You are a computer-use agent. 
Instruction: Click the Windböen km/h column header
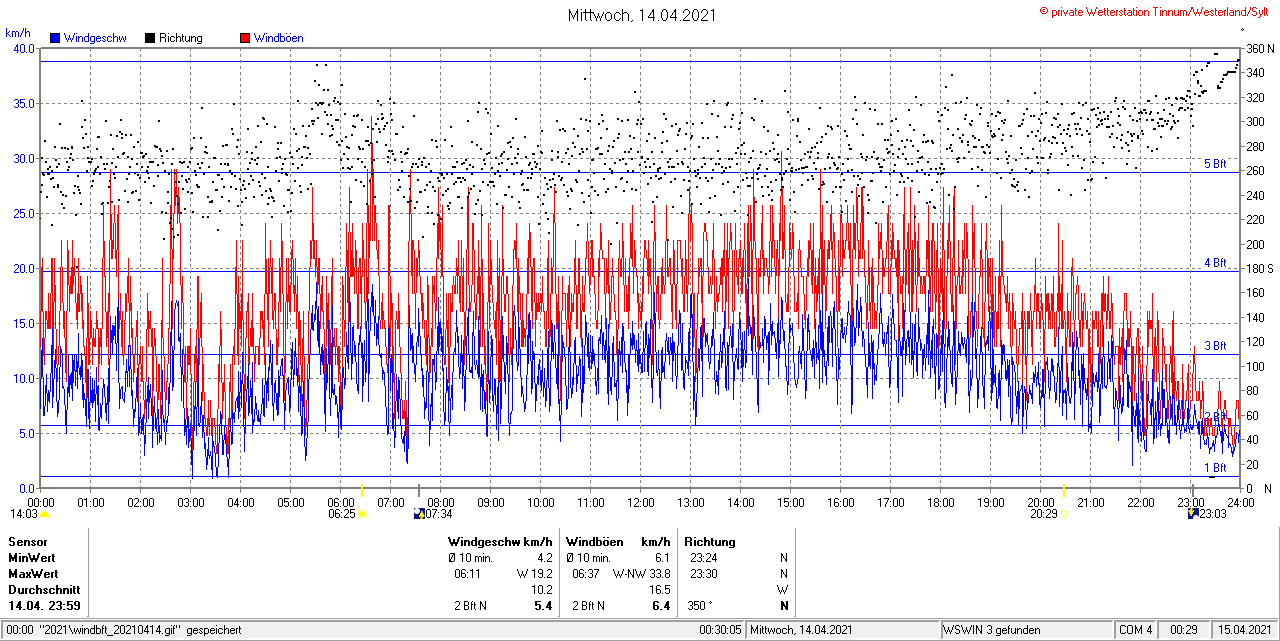click(617, 541)
